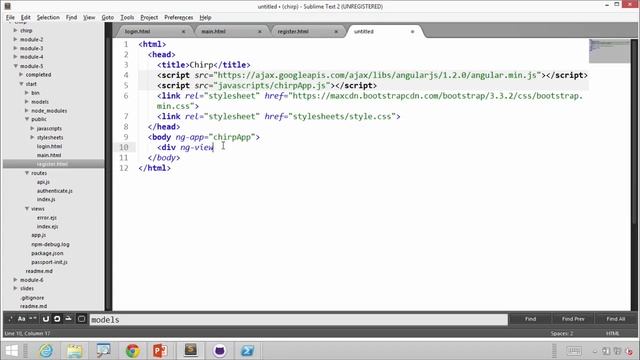Open the File menu
This screenshot has height=360, width=640.
pyautogui.click(x=10, y=18)
